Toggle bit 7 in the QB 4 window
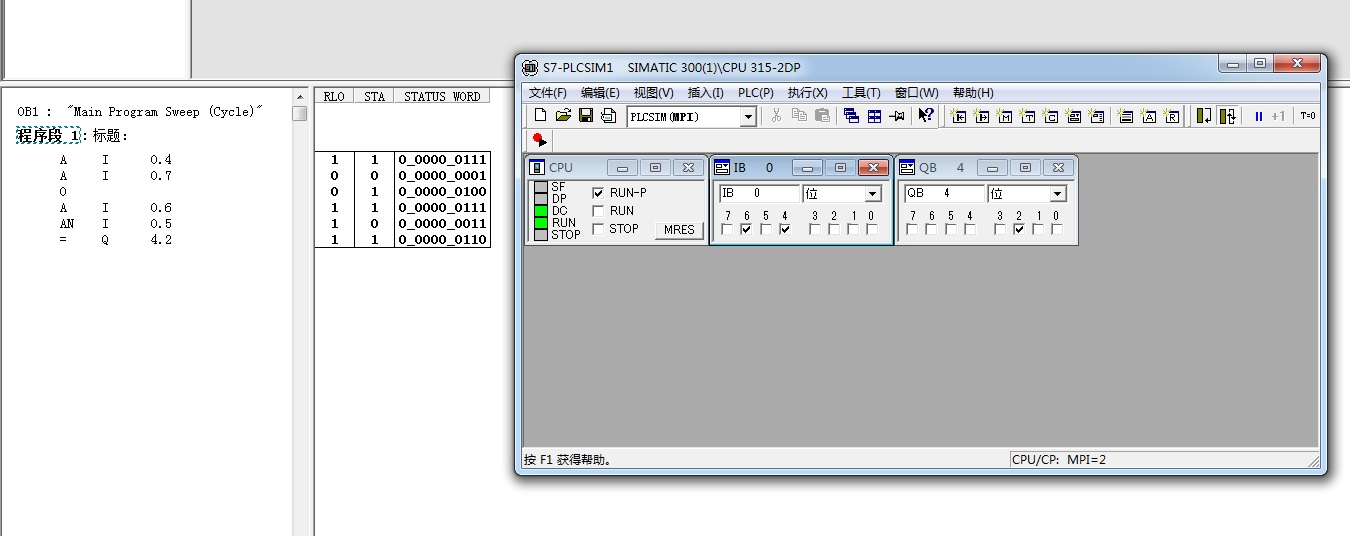Screen dimensions: 1350x536 pyautogui.click(x=912, y=230)
